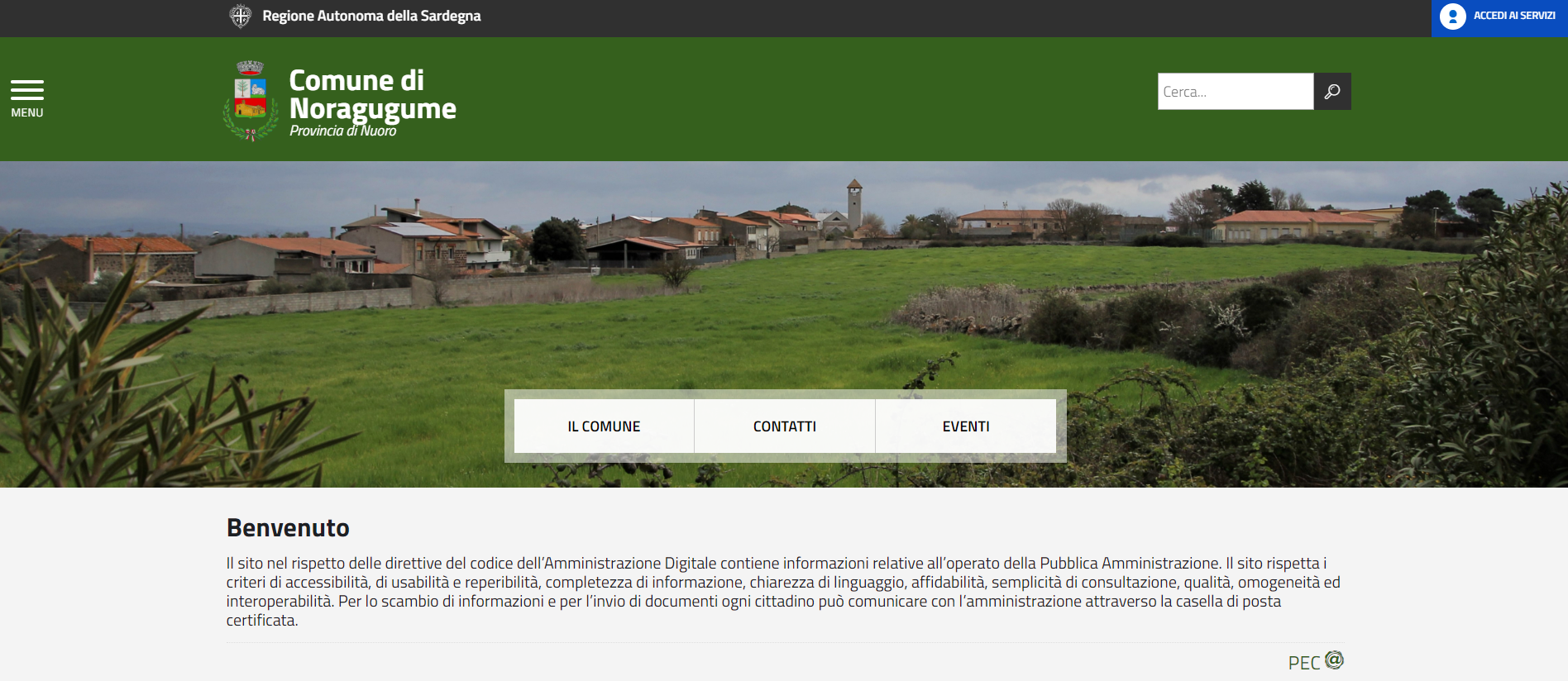Open the EVENTI section
1568x681 pixels.
(x=966, y=426)
